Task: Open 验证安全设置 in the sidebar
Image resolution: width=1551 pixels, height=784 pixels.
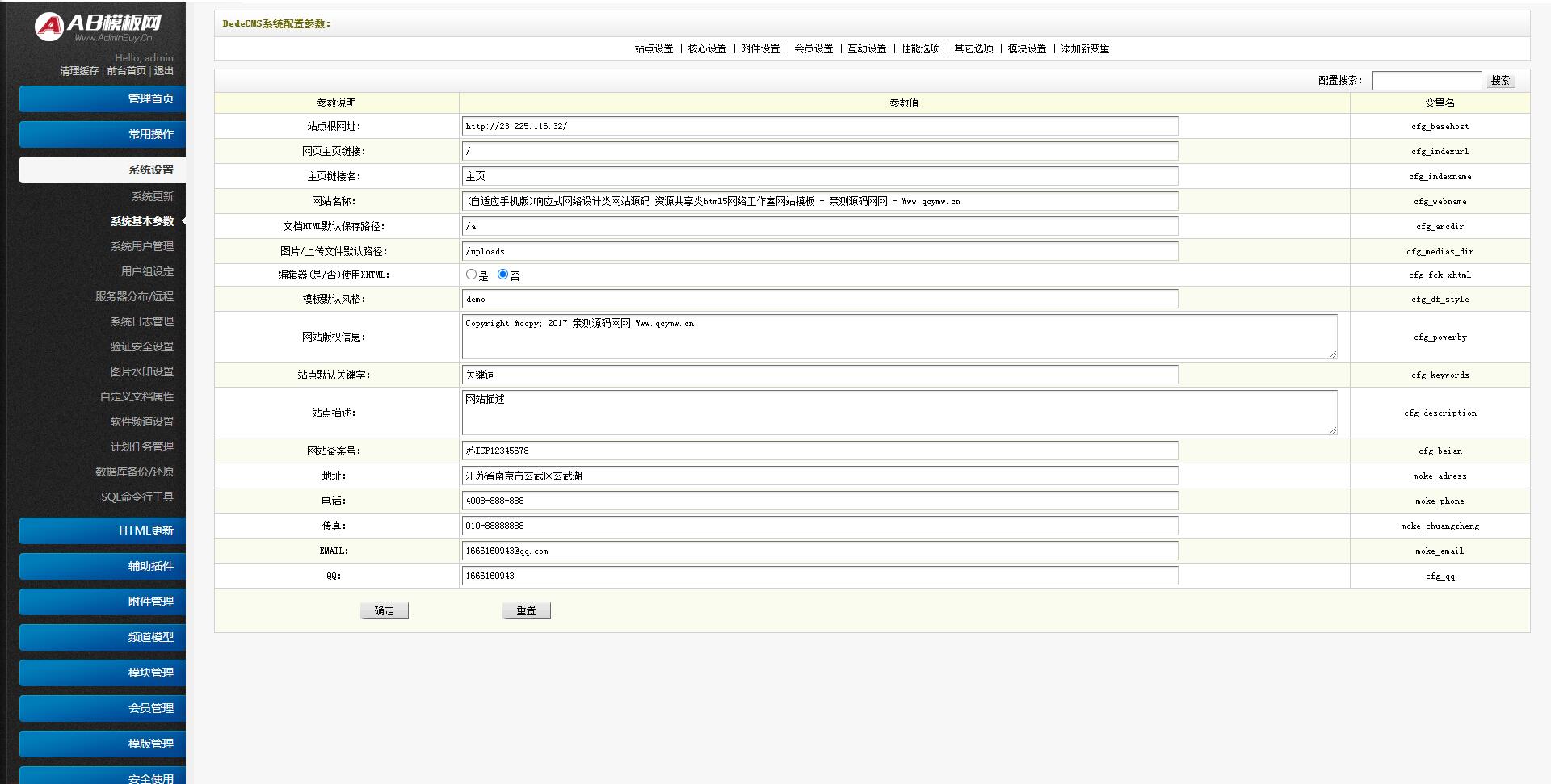Action: 142,346
